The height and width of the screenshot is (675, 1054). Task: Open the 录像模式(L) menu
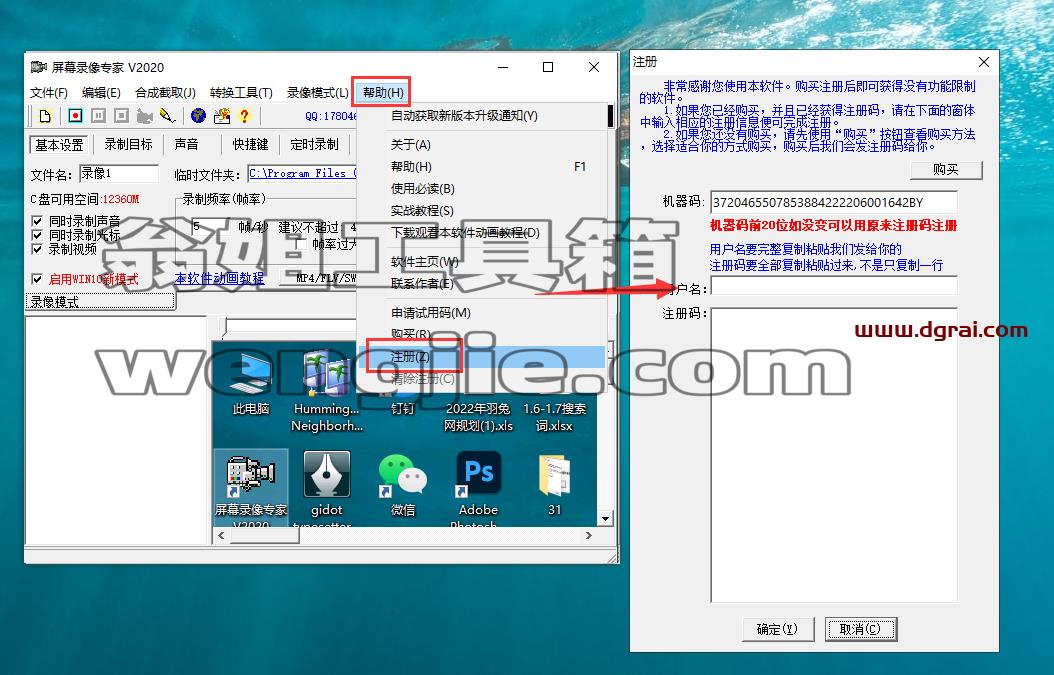(317, 92)
